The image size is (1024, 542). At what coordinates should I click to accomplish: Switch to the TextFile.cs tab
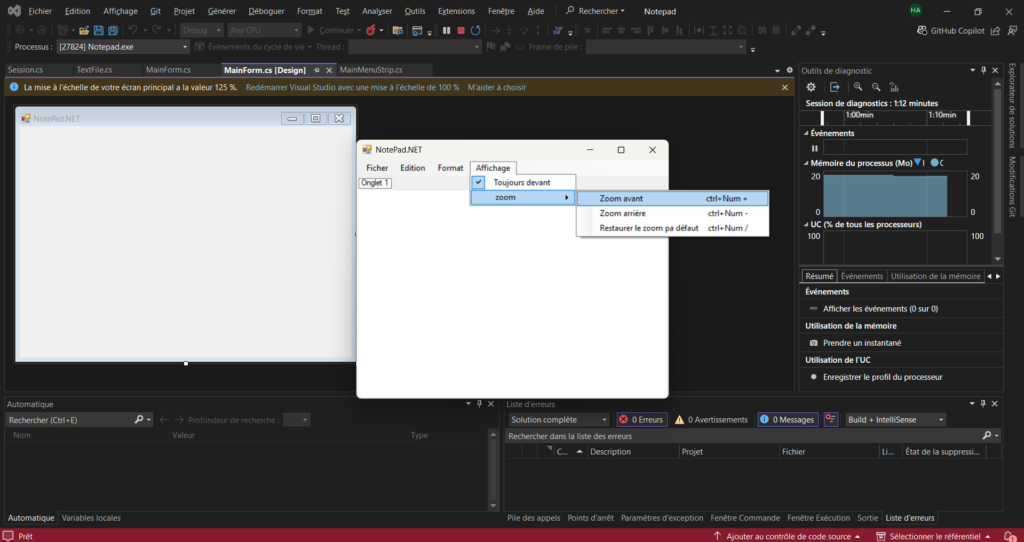[94, 70]
